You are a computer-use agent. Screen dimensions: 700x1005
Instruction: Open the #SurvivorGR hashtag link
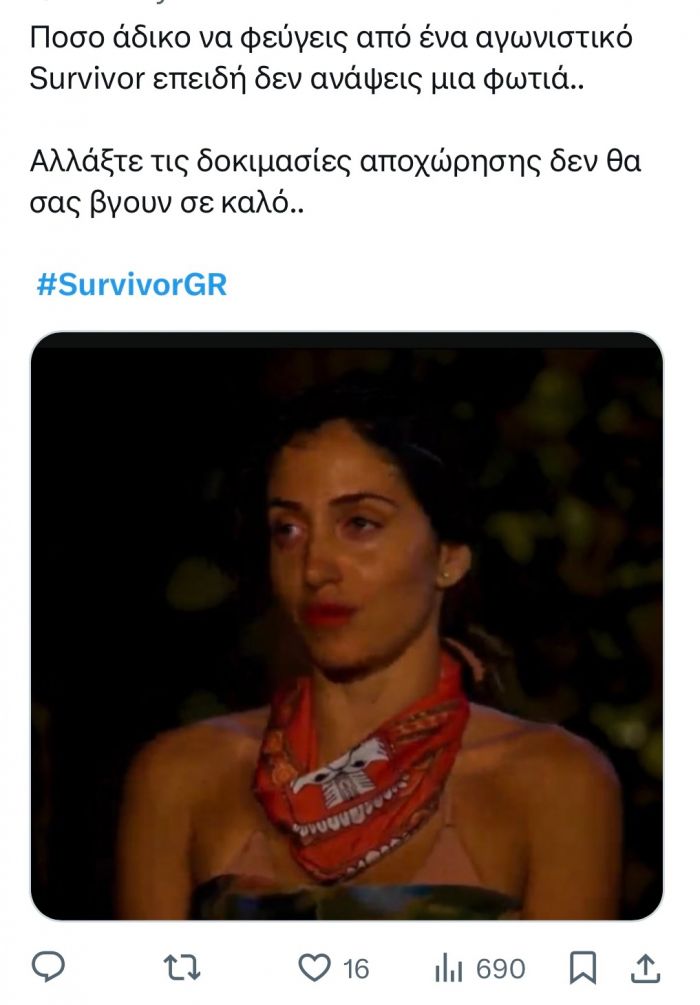(131, 284)
